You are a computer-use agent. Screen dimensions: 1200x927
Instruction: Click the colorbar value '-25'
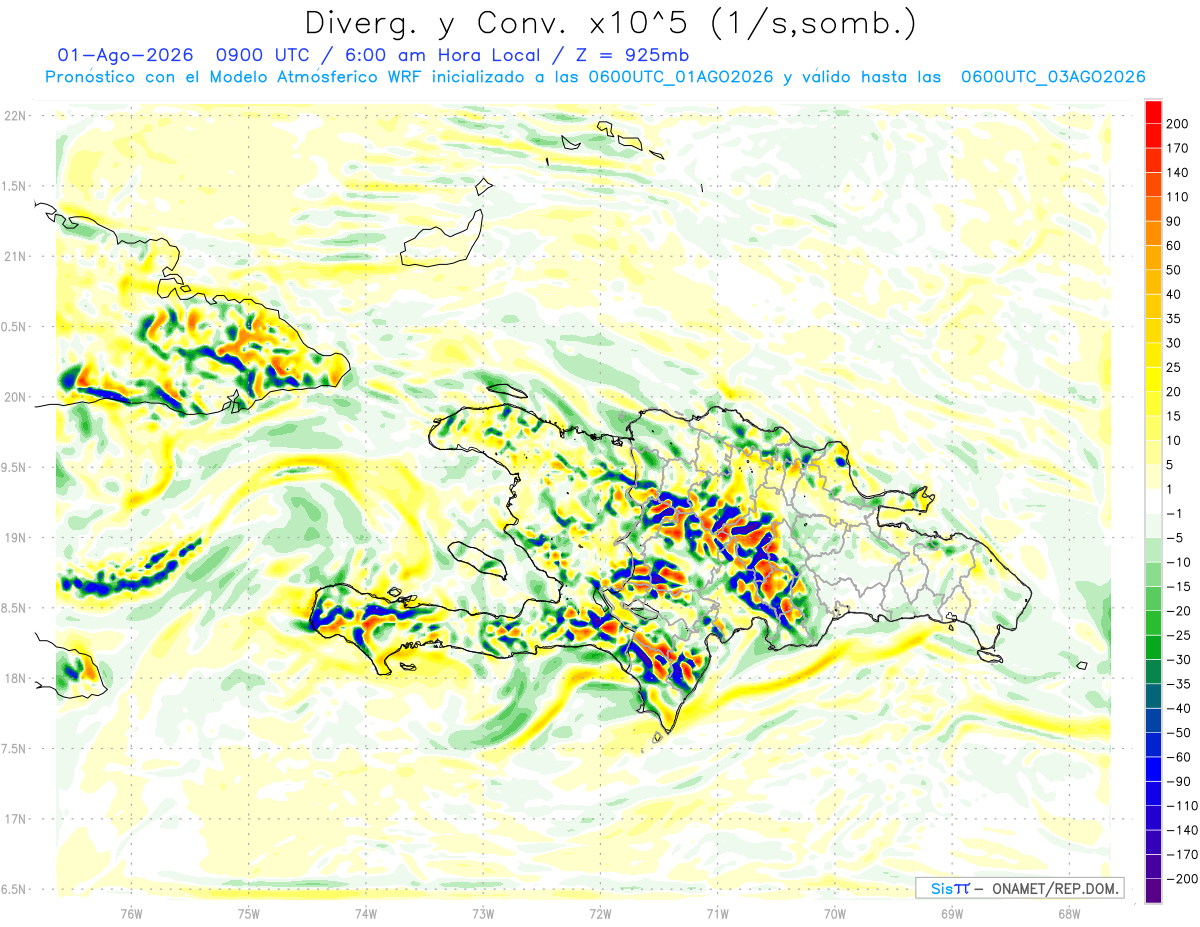tap(1176, 635)
